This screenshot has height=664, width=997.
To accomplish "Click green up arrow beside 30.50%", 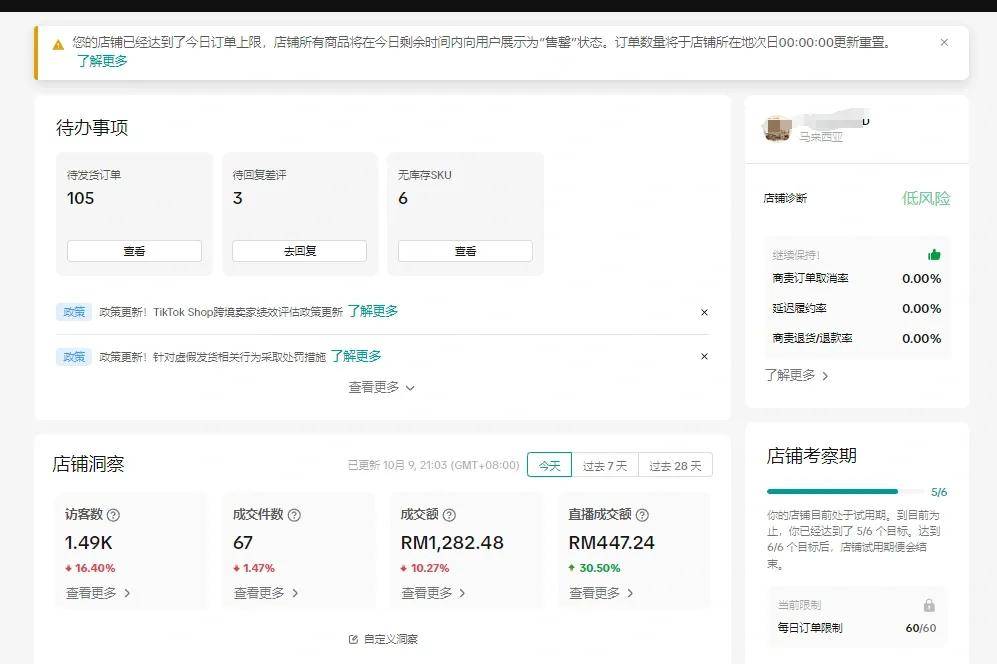I will pos(572,568).
